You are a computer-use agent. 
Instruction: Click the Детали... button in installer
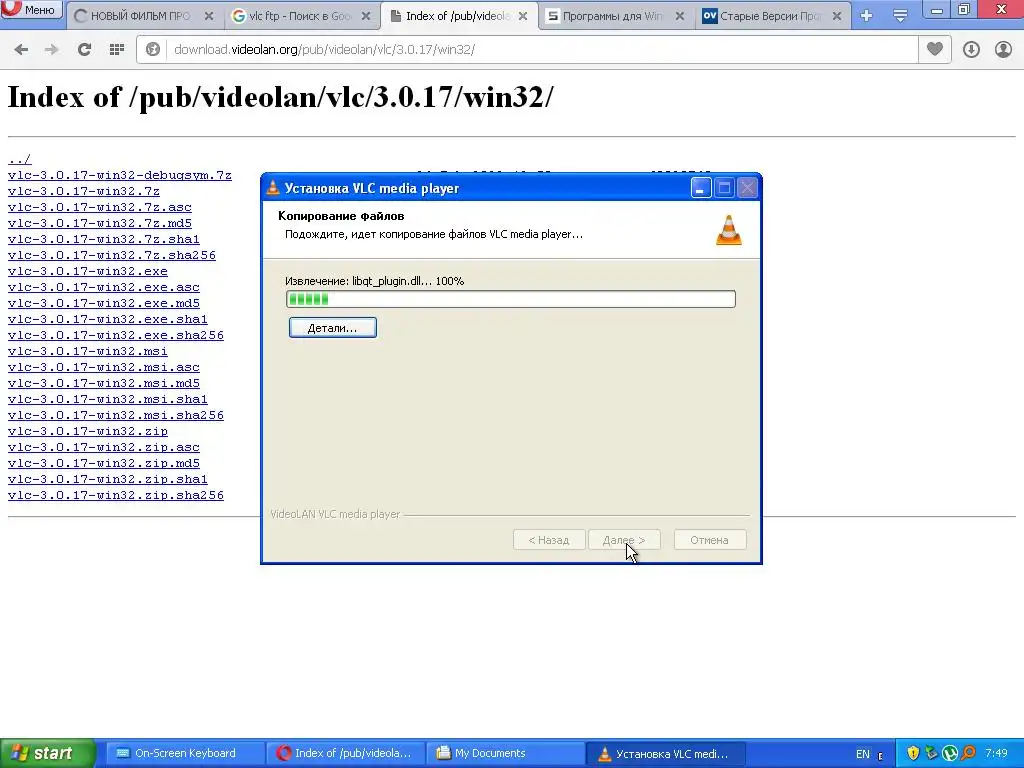(332, 328)
